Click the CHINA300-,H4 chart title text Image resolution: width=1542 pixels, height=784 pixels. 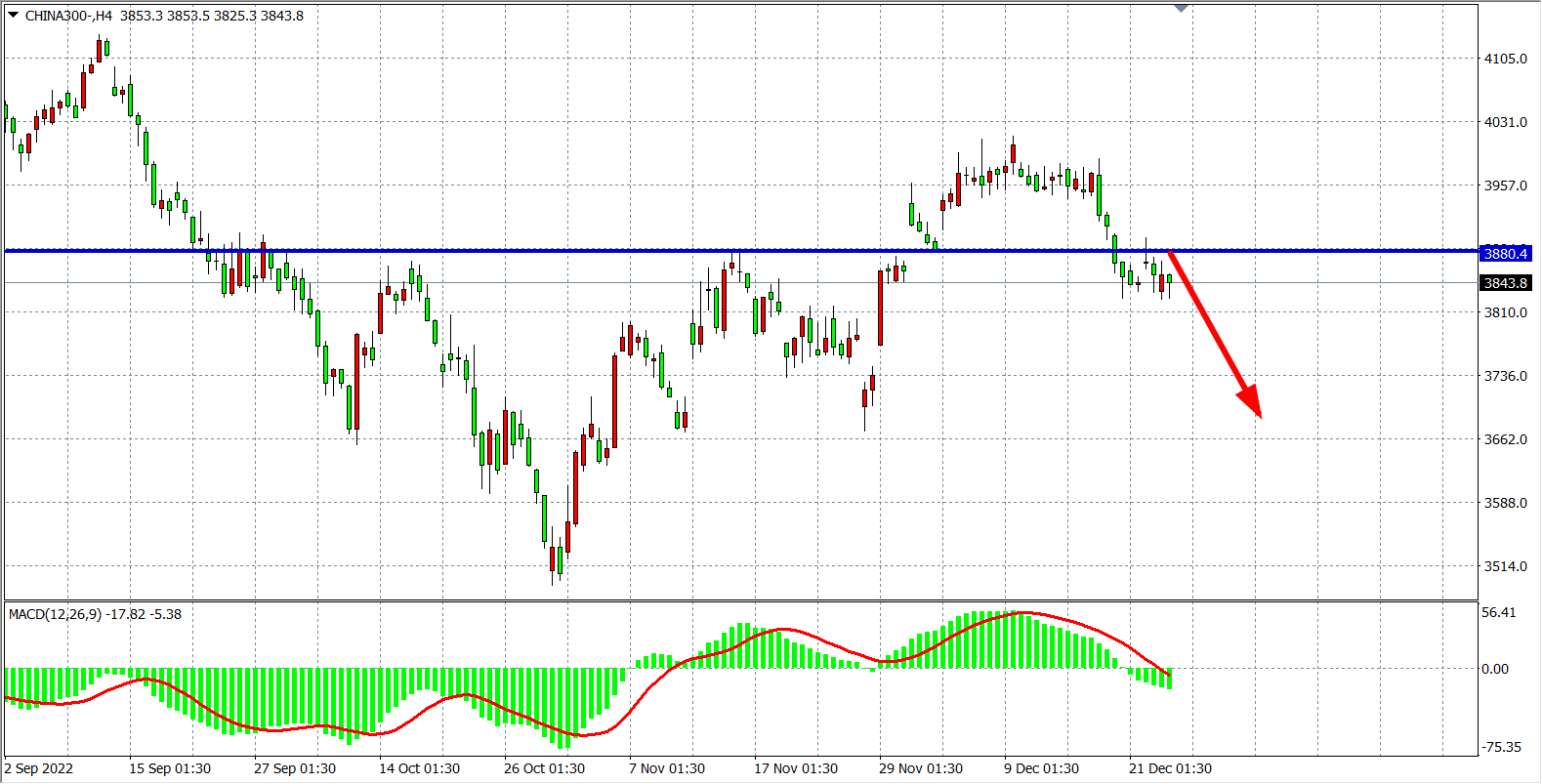tap(68, 16)
